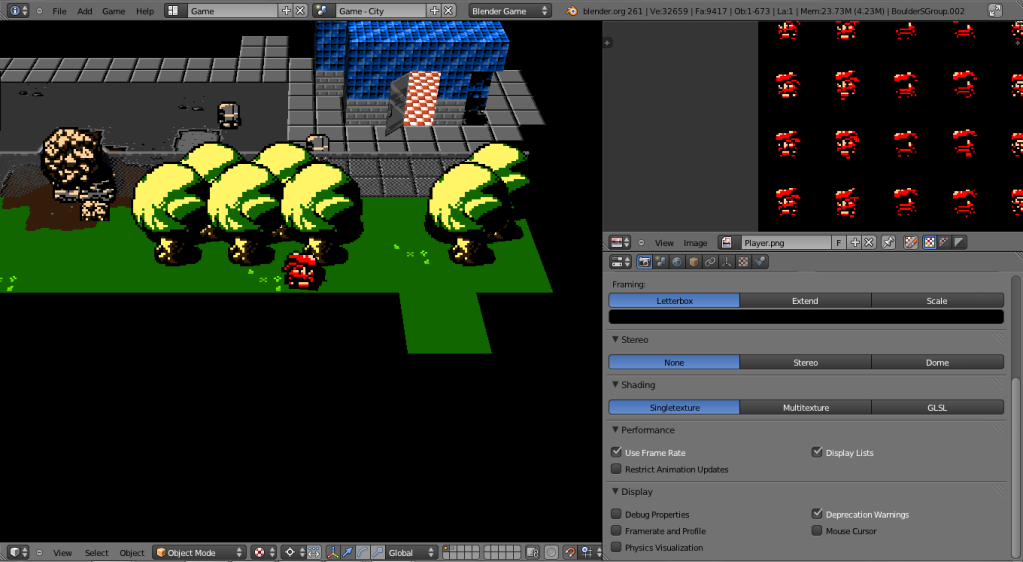Lock camera and layers to scene

[x=532, y=552]
